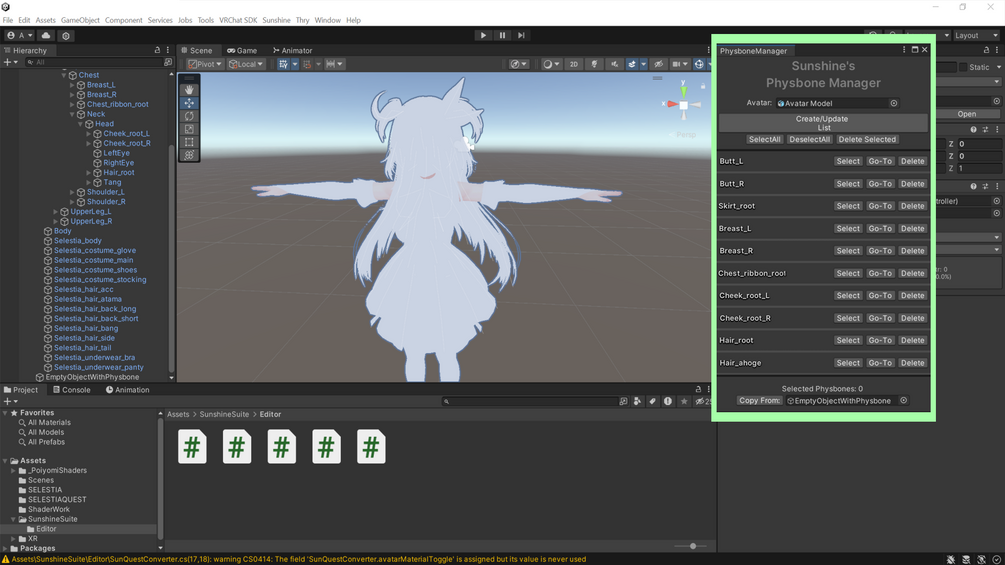The image size is (1005, 565).
Task: Click Search by Type icon in Project
Action: [x=637, y=401]
